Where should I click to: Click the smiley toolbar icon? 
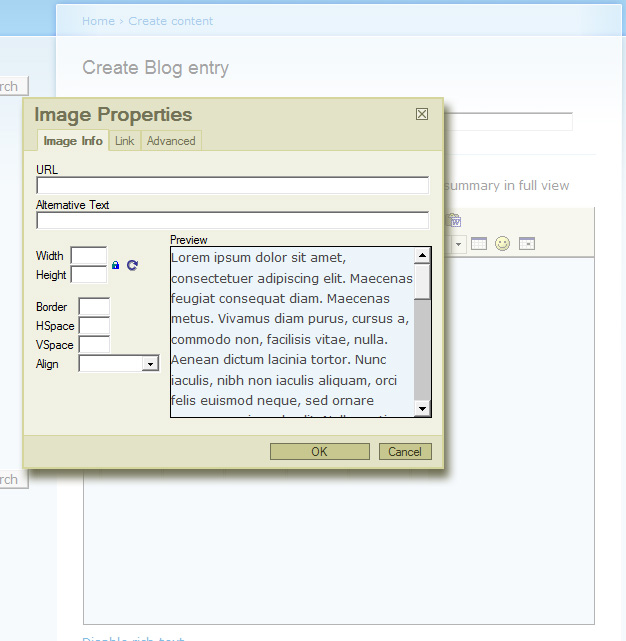tap(503, 244)
